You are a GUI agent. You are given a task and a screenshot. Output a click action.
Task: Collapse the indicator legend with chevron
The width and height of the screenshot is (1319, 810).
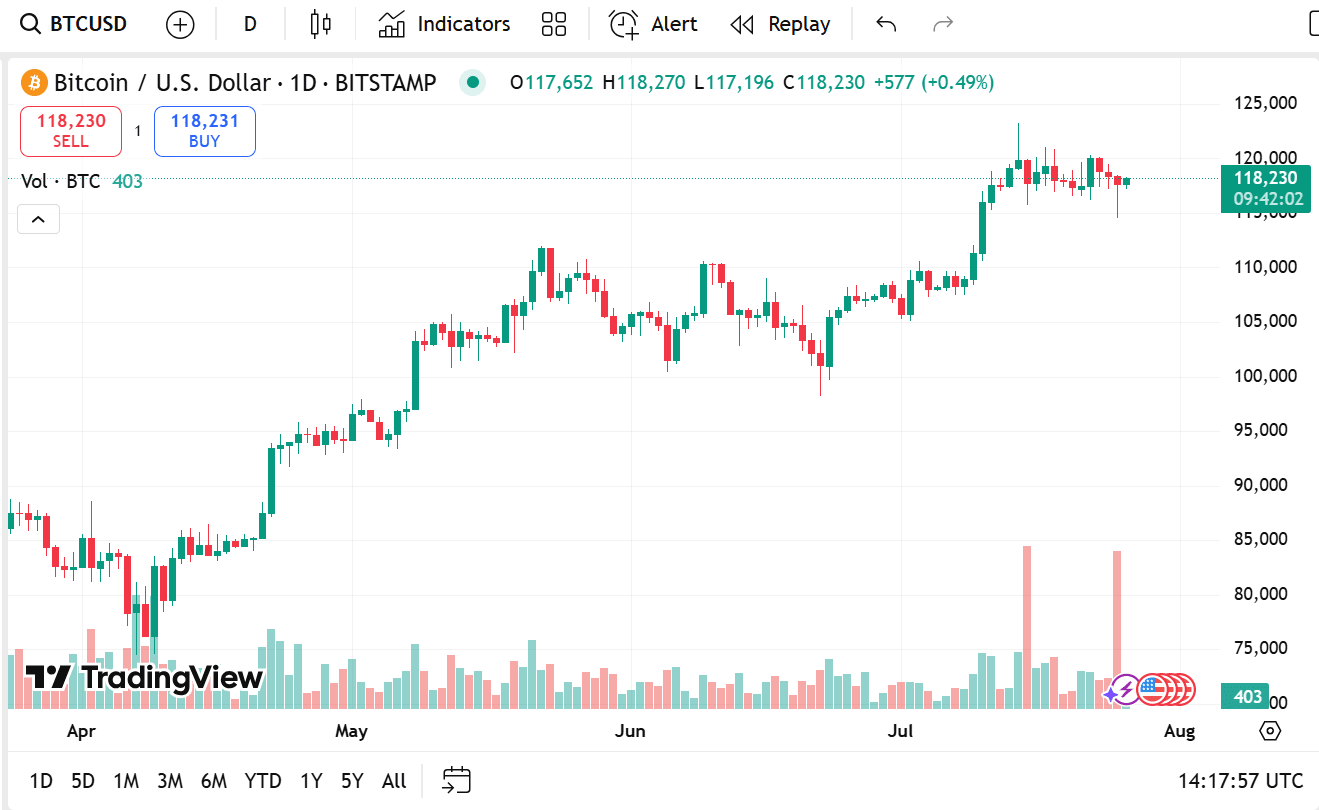click(38, 219)
